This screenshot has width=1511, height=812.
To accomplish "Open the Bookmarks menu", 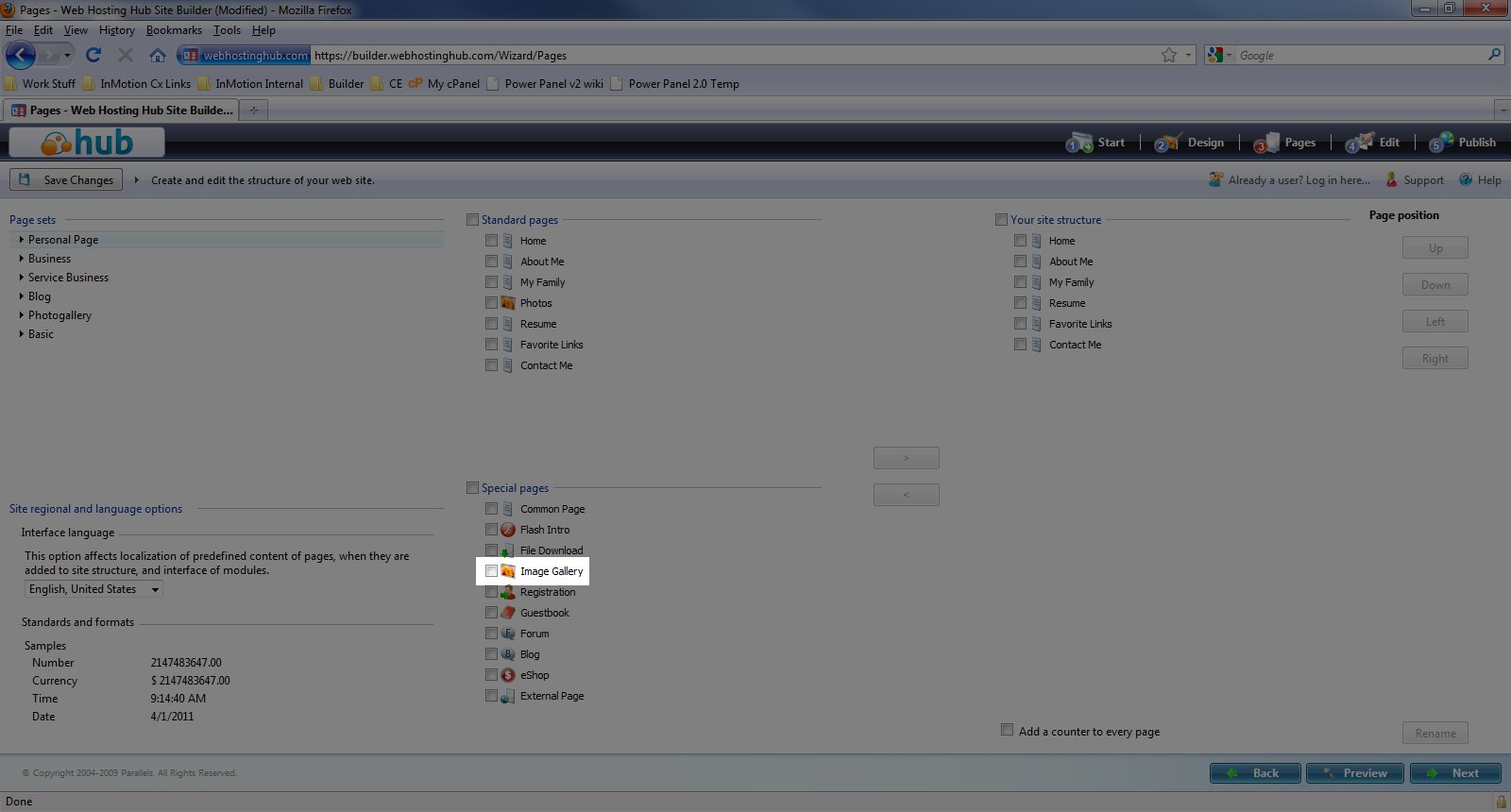I will coord(174,30).
